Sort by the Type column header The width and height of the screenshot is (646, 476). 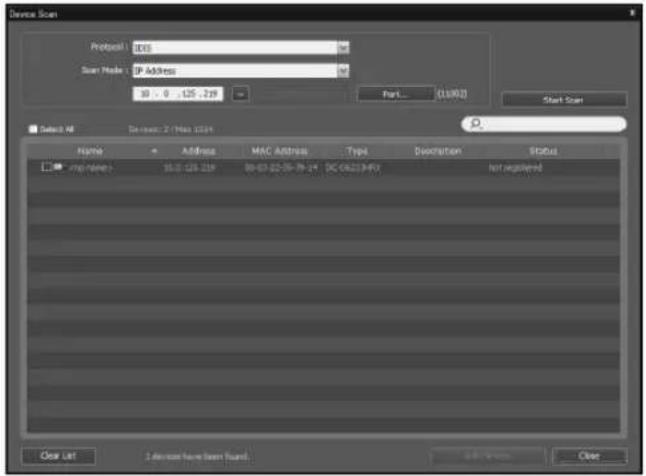(x=357, y=151)
